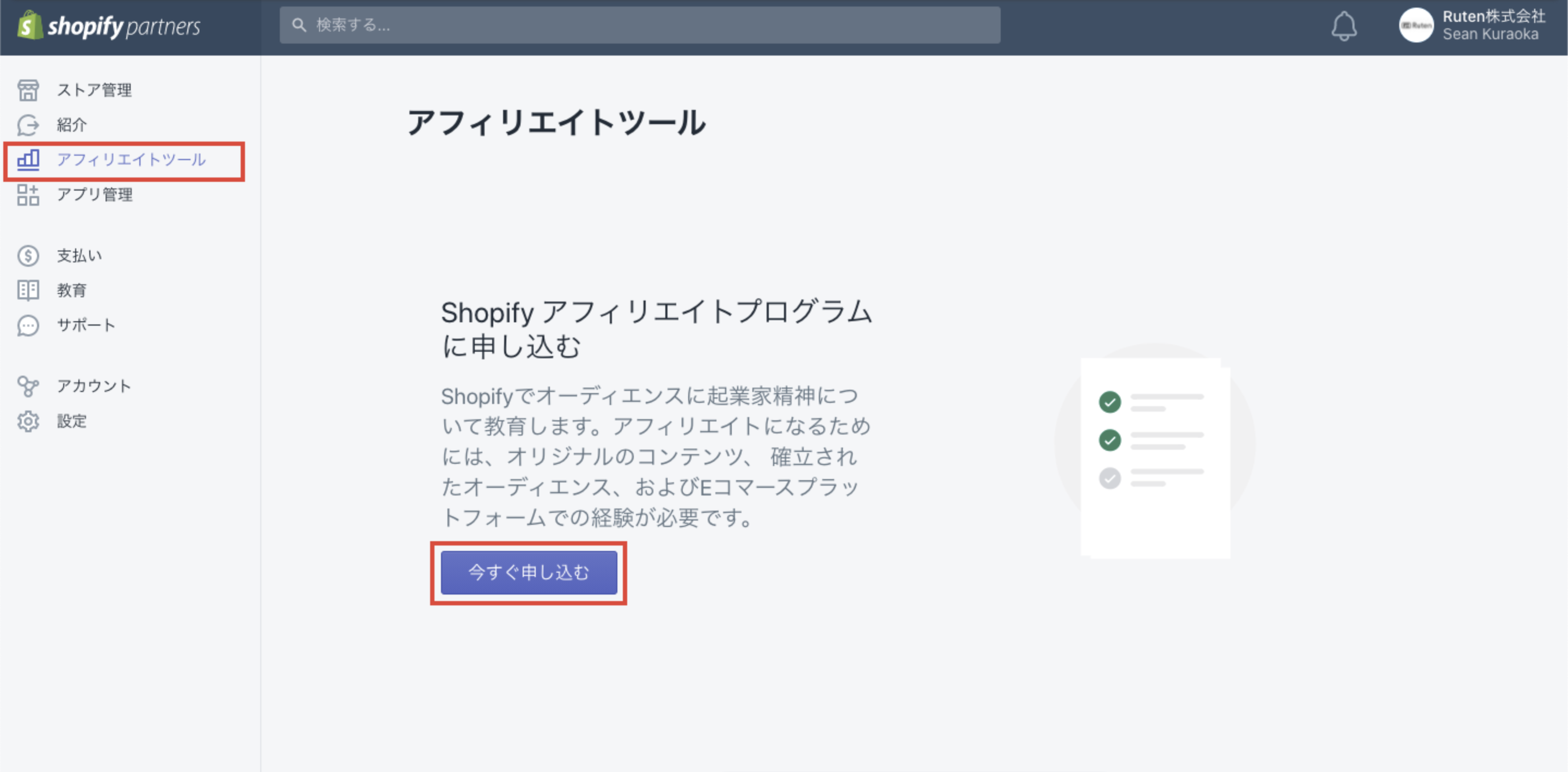Click the 教育 book icon
This screenshot has height=772, width=1568.
pos(28,290)
